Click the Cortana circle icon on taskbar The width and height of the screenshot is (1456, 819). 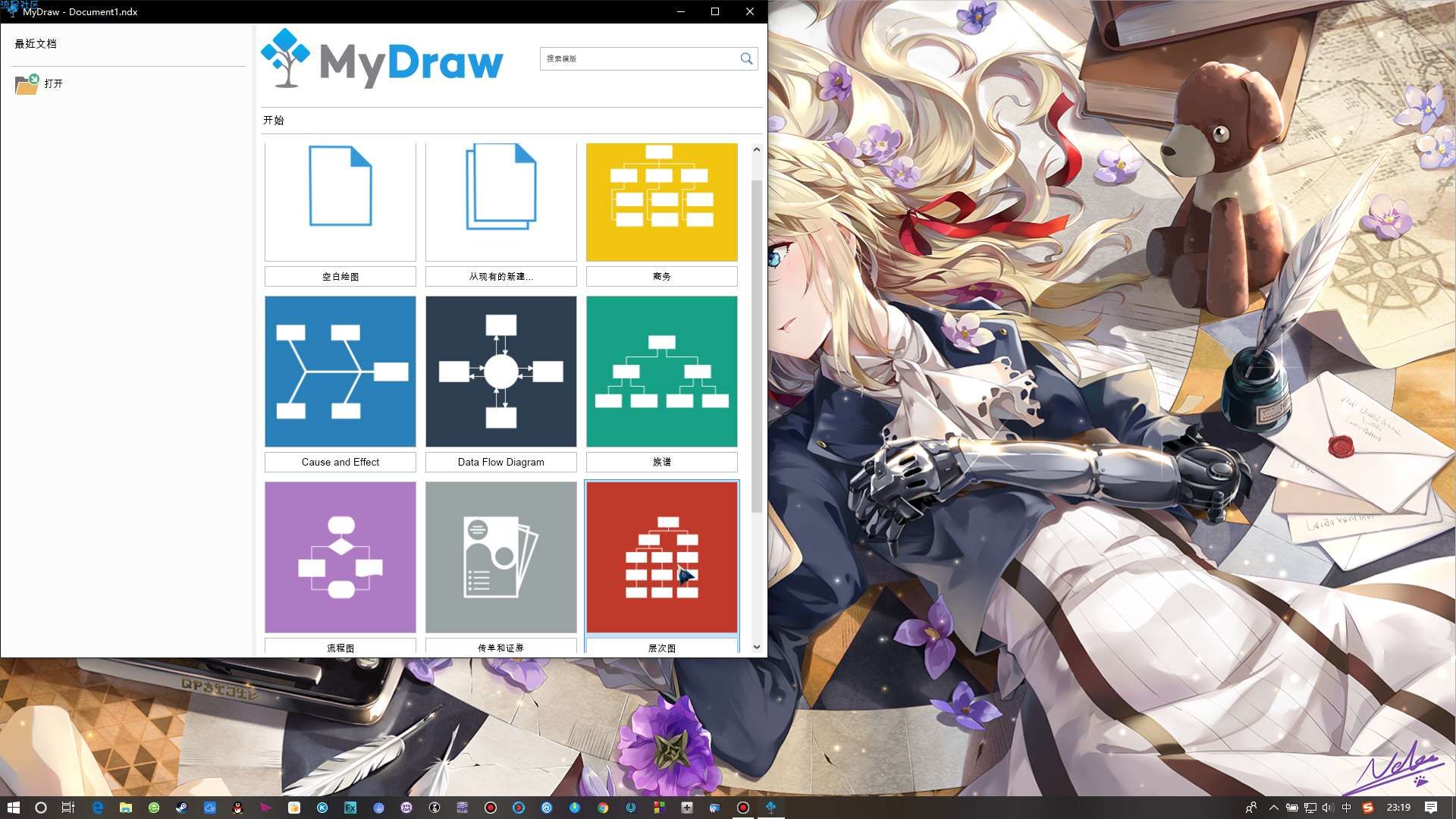click(x=41, y=808)
